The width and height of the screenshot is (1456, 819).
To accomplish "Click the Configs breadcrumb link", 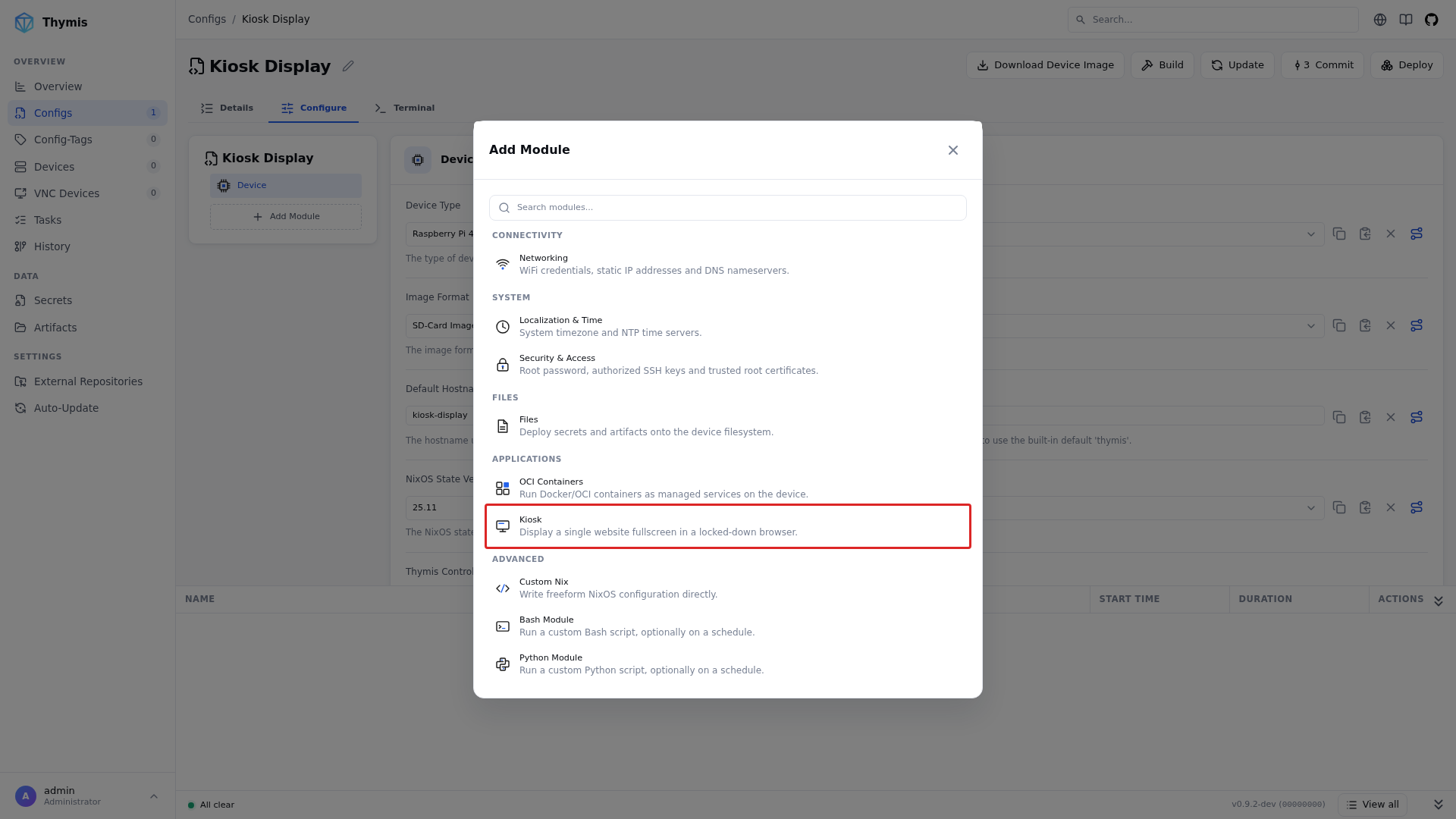I will (207, 19).
